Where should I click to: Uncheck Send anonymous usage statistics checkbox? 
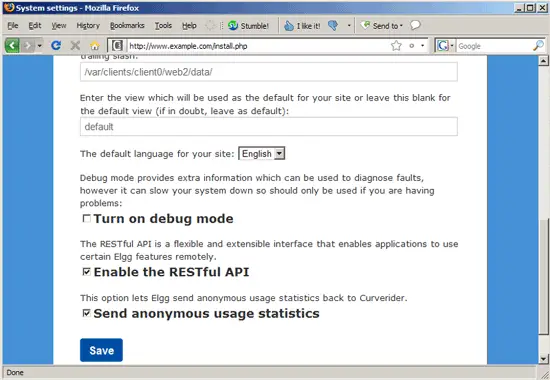[x=86, y=313]
